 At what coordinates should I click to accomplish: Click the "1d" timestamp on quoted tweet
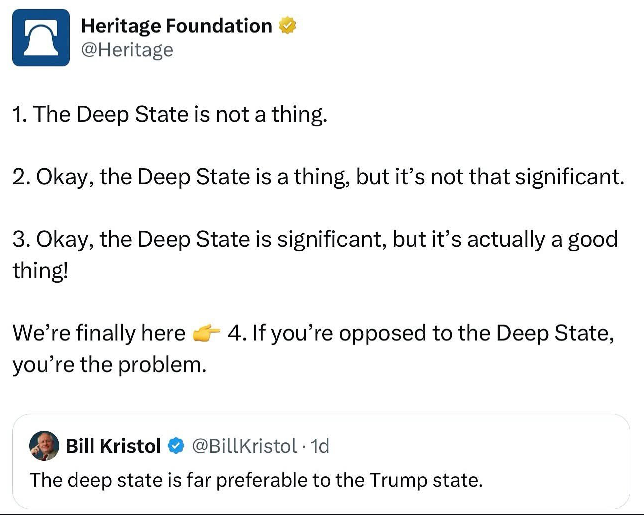pyautogui.click(x=320, y=446)
